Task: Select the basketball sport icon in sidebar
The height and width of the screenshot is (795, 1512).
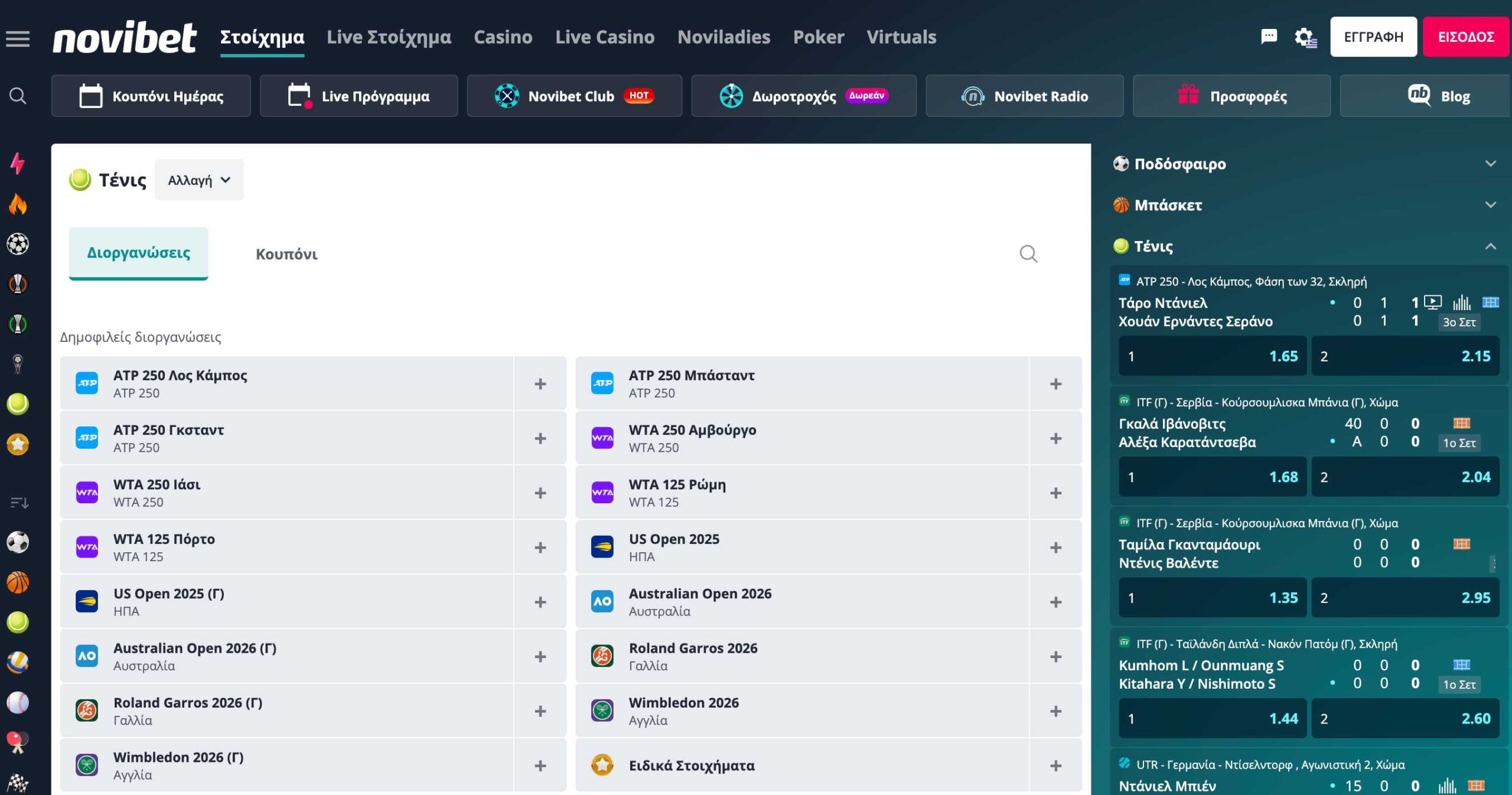Action: pos(18,582)
